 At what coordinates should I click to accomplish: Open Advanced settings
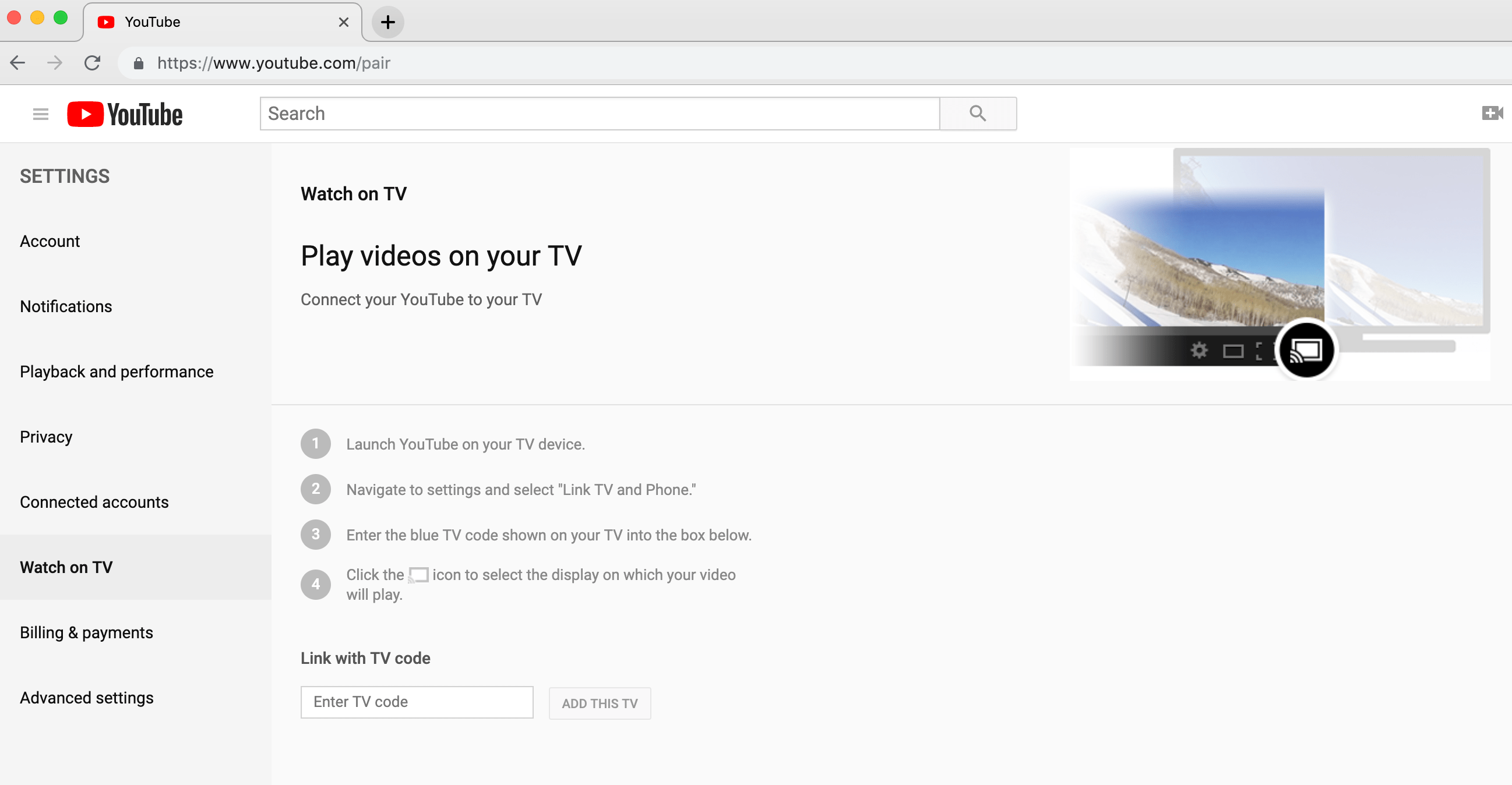coord(87,698)
